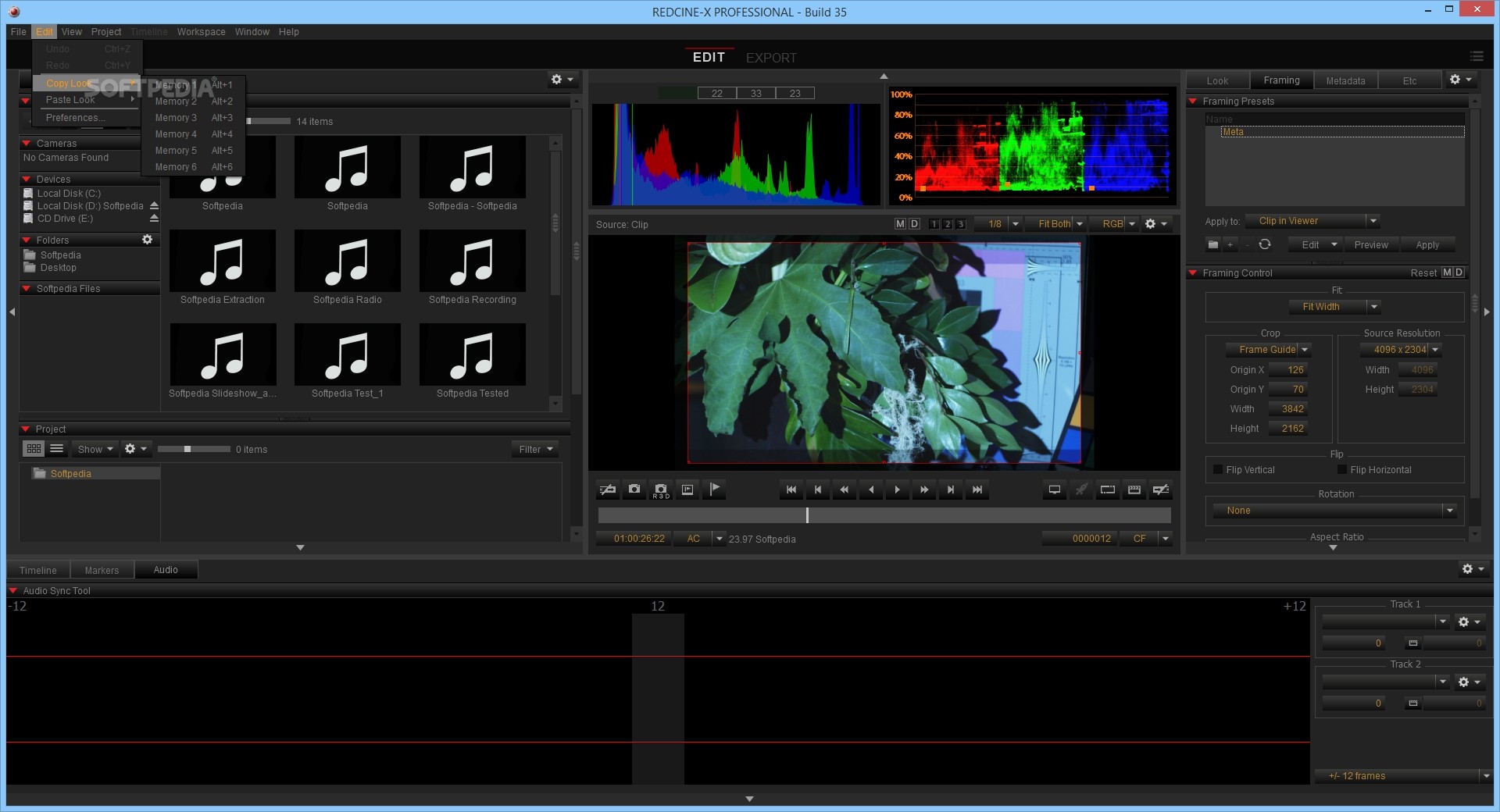Click the clip preview frame icon
Screen dimensions: 1500x812
(687, 490)
